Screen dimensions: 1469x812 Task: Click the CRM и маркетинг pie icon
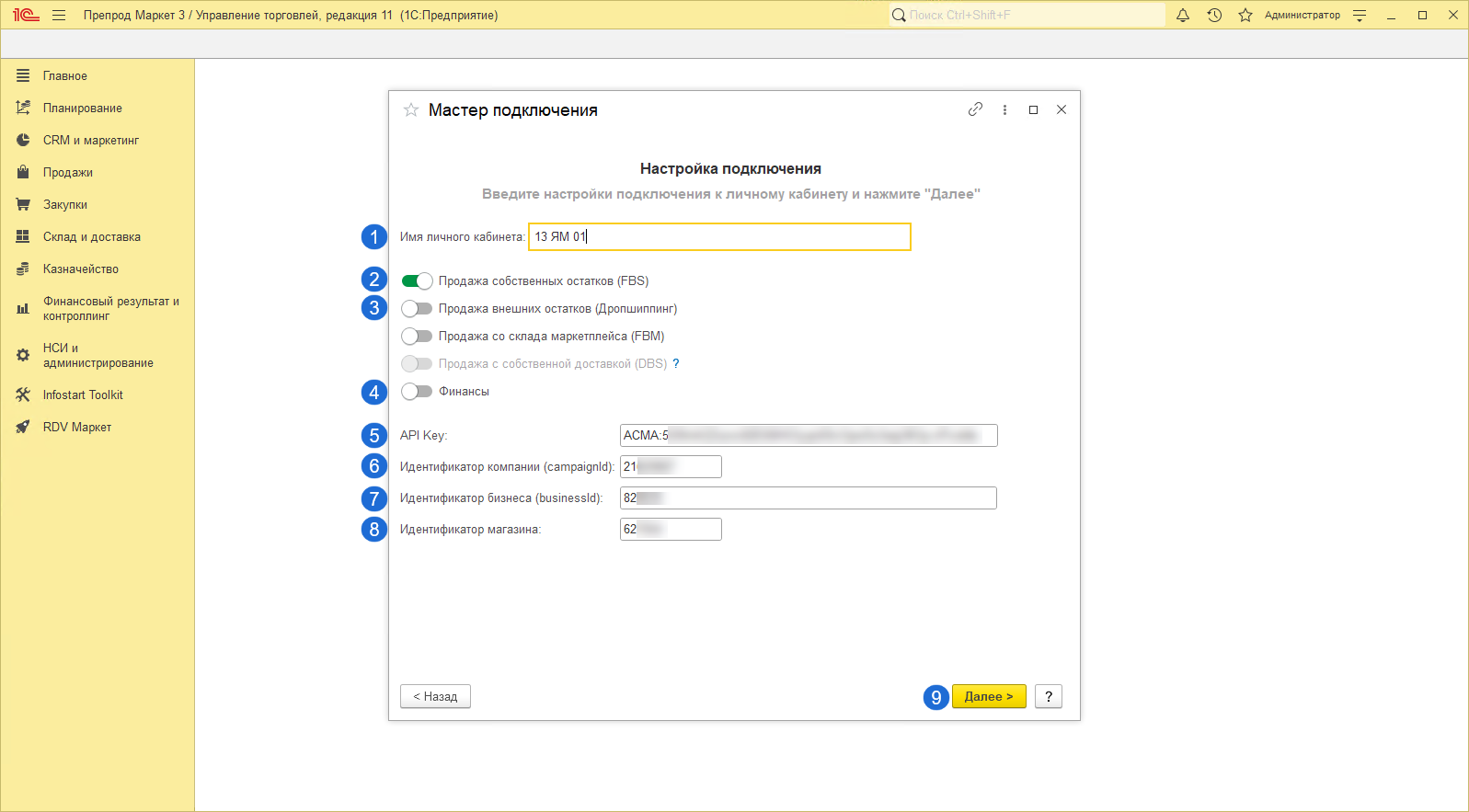[x=23, y=140]
